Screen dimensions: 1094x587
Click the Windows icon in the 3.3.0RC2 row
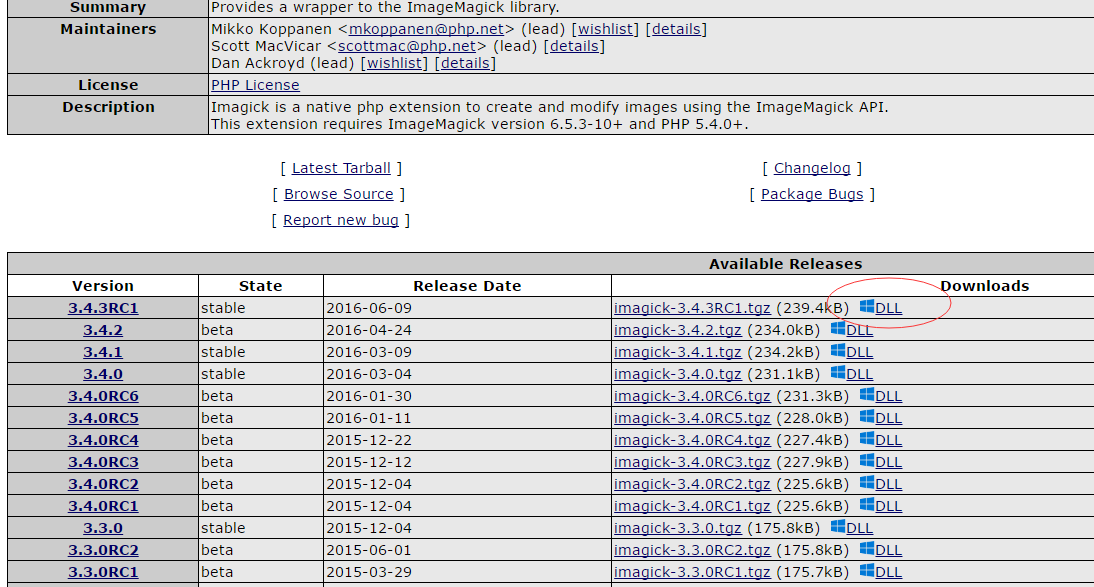coord(867,549)
